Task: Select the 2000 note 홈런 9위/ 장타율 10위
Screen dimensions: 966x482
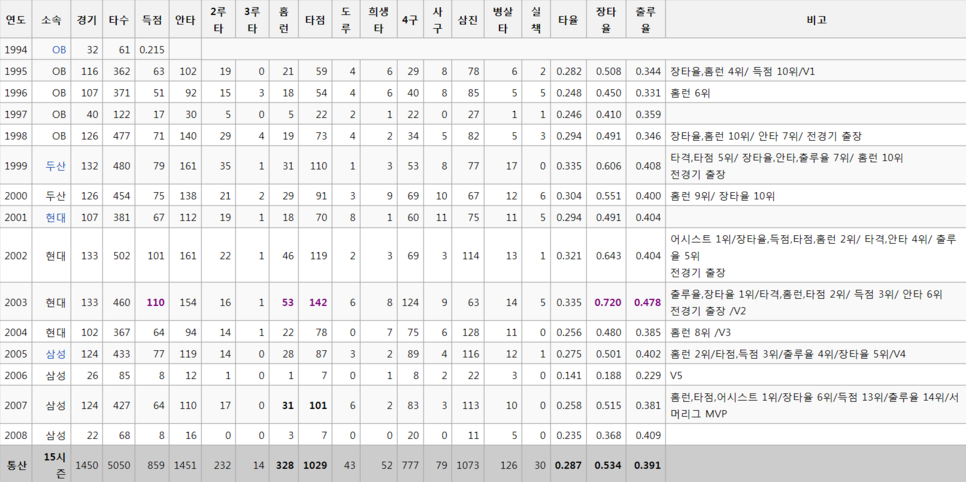Action: pyautogui.click(x=722, y=197)
